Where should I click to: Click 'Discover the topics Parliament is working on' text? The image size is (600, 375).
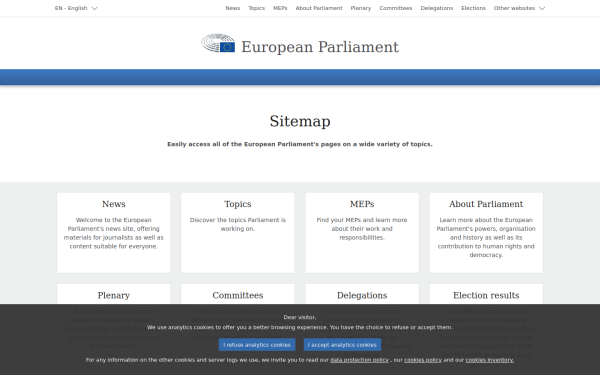click(x=238, y=224)
